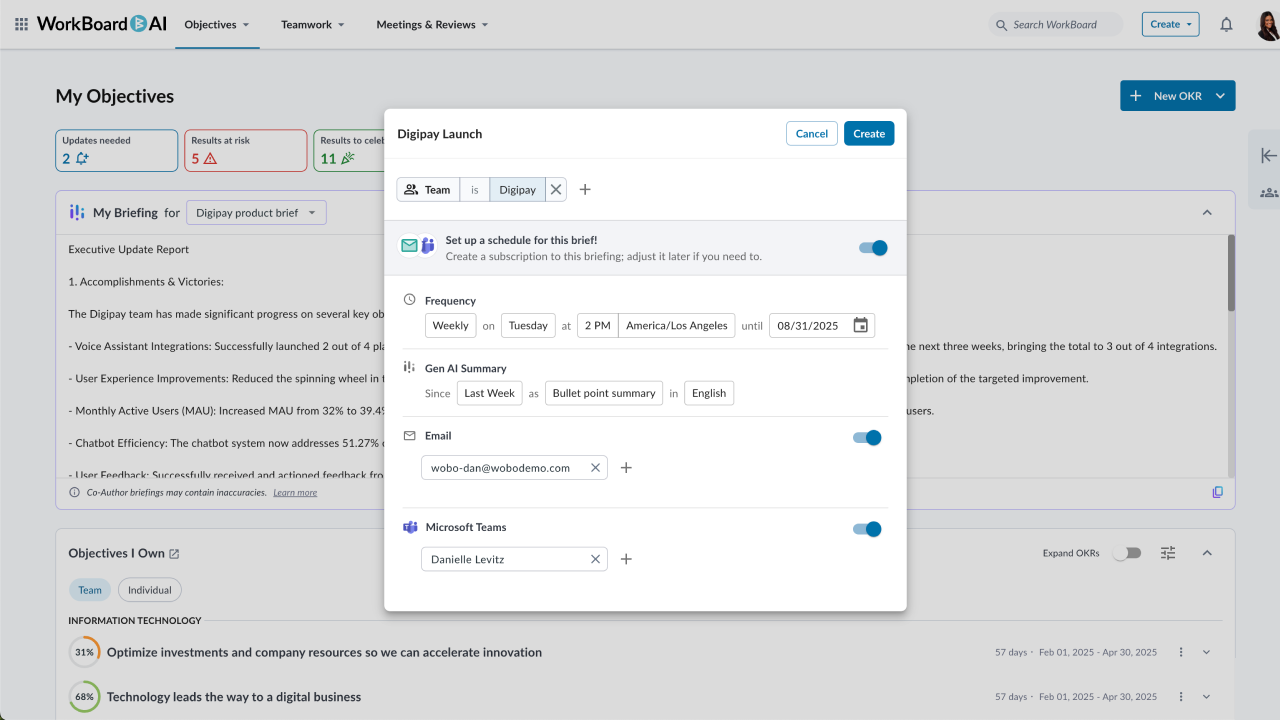Screen dimensions: 1280x720
Task: Open the notifications bell
Action: (x=1226, y=24)
